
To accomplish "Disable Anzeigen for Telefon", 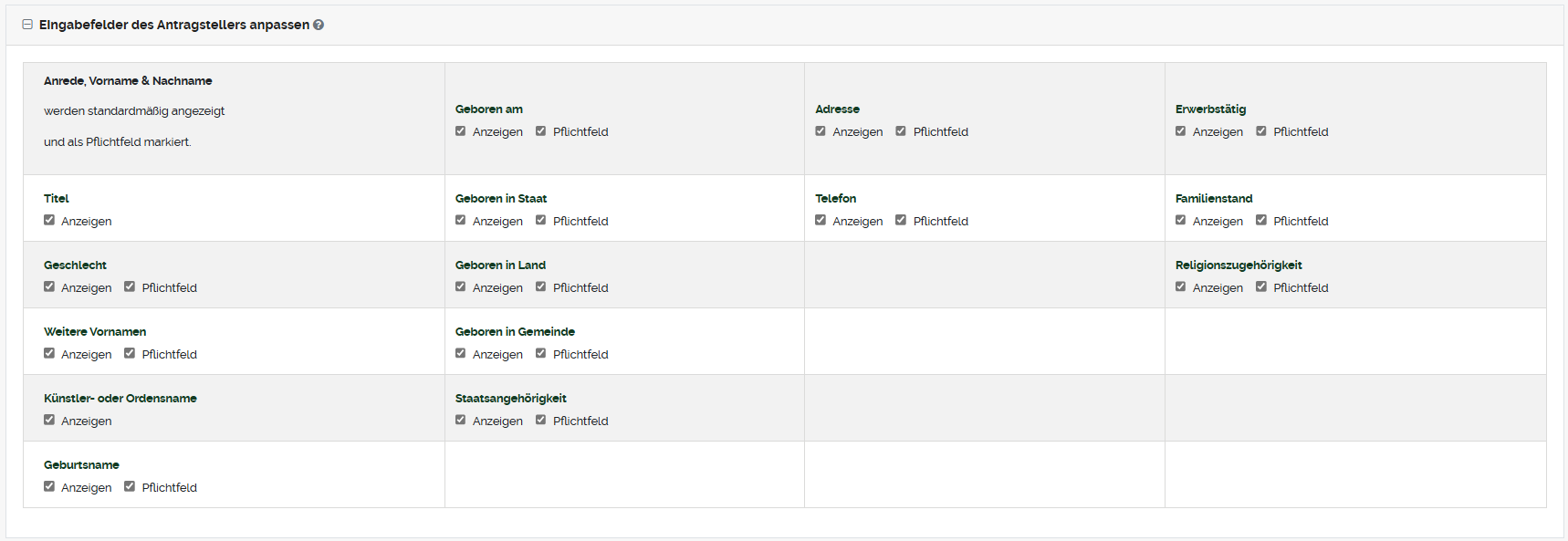I will click(x=821, y=220).
